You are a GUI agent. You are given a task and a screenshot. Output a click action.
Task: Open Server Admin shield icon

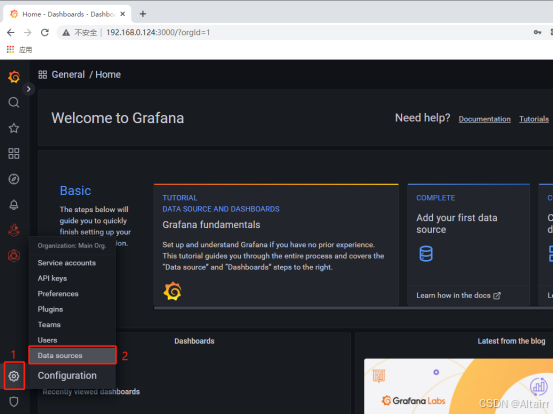click(x=14, y=402)
